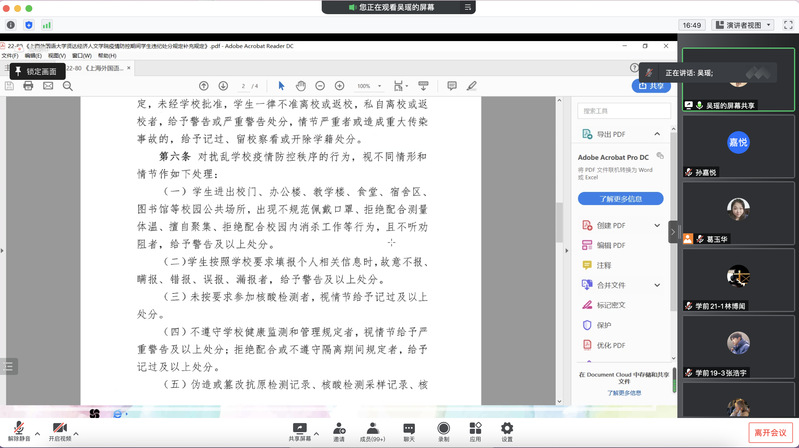Toggle 锁定画面 pin button
The height and width of the screenshot is (448, 799).
click(36, 71)
